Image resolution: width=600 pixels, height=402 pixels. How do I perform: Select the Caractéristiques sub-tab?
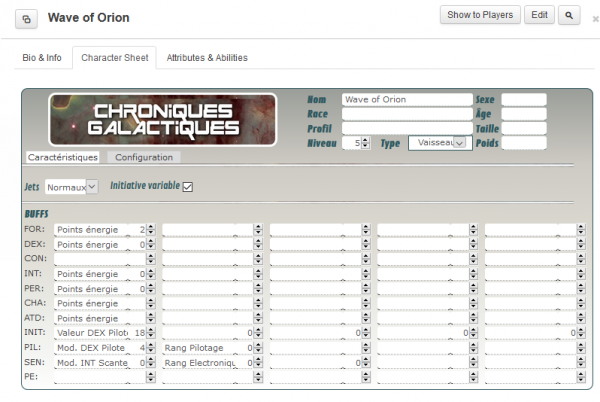point(63,157)
